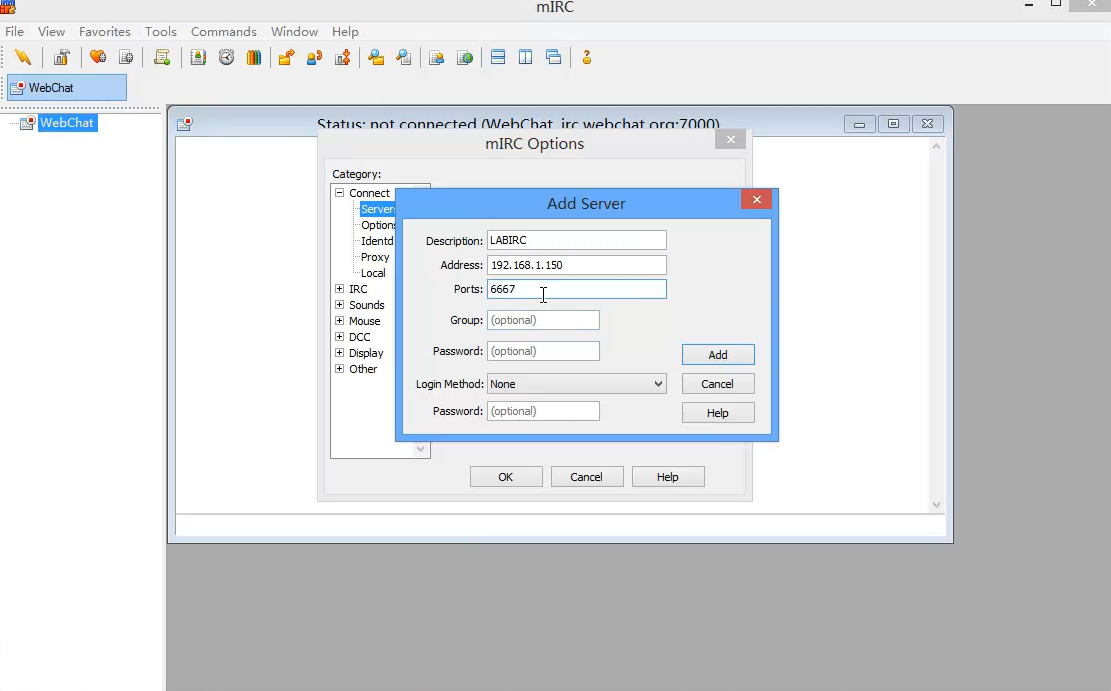Open mIRC Options via the hammer toolbar icon
The width and height of the screenshot is (1111, 691).
coord(62,57)
